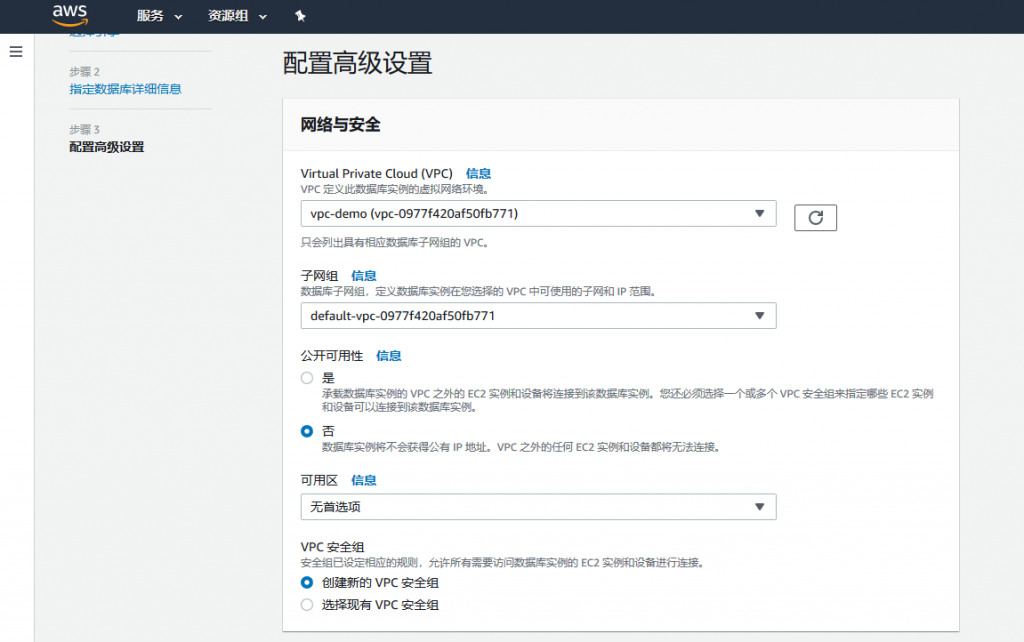Image resolution: width=1024 pixels, height=642 pixels.
Task: Expand the default-vpc subnet group dropdown
Action: 538,316
